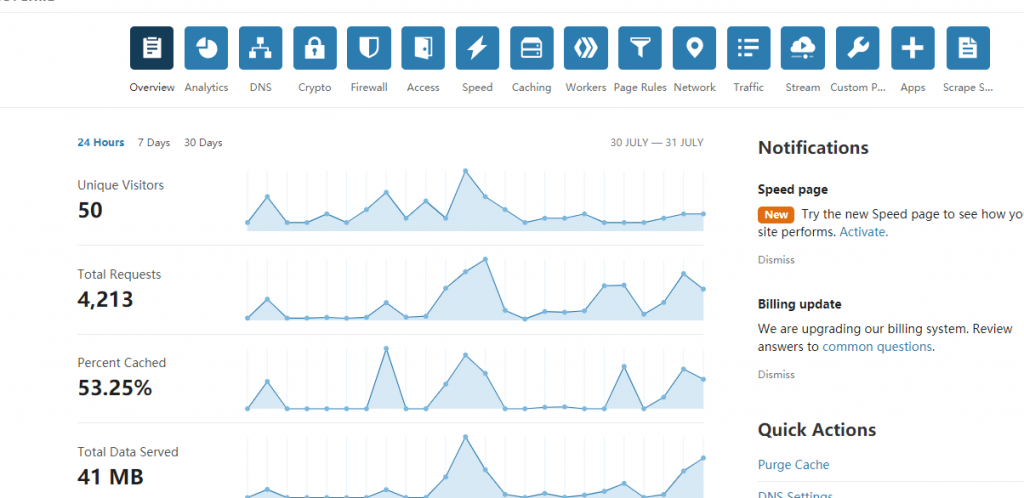Go to the Firewall shield icon
This screenshot has width=1024, height=498.
[x=369, y=48]
